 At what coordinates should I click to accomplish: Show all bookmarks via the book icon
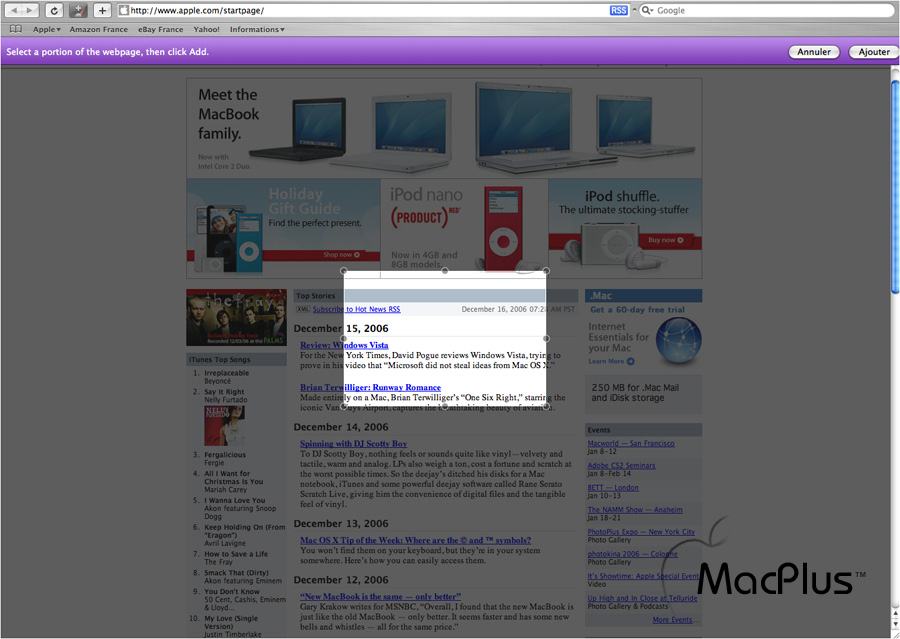tap(15, 29)
